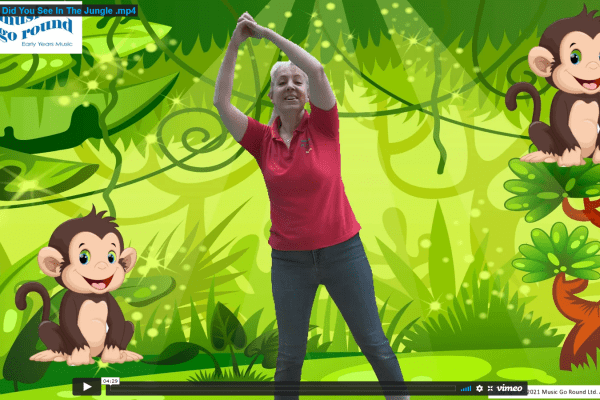Click the 04:29 timestamp label

pyautogui.click(x=114, y=381)
